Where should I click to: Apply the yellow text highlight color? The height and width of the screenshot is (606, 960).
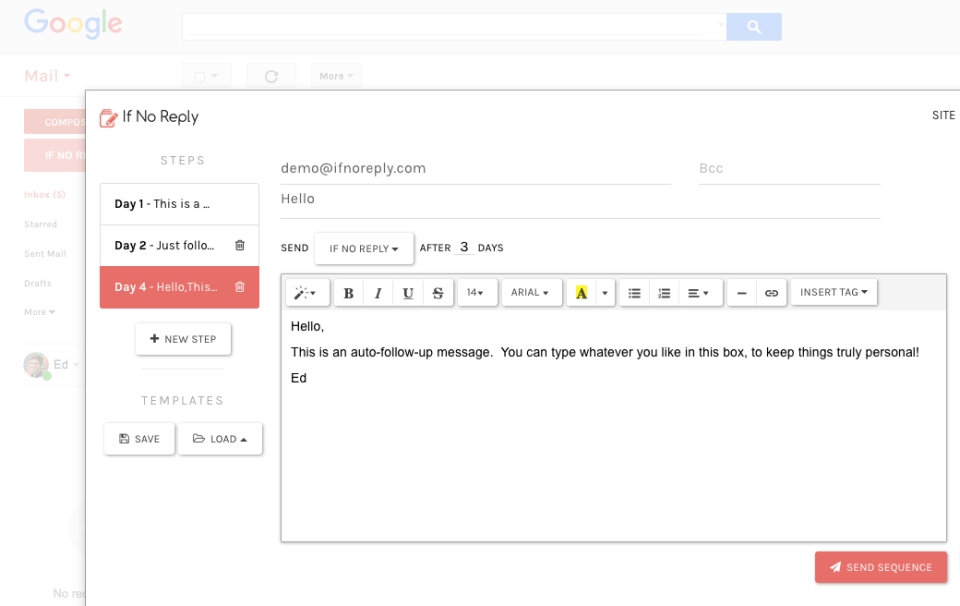click(582, 293)
